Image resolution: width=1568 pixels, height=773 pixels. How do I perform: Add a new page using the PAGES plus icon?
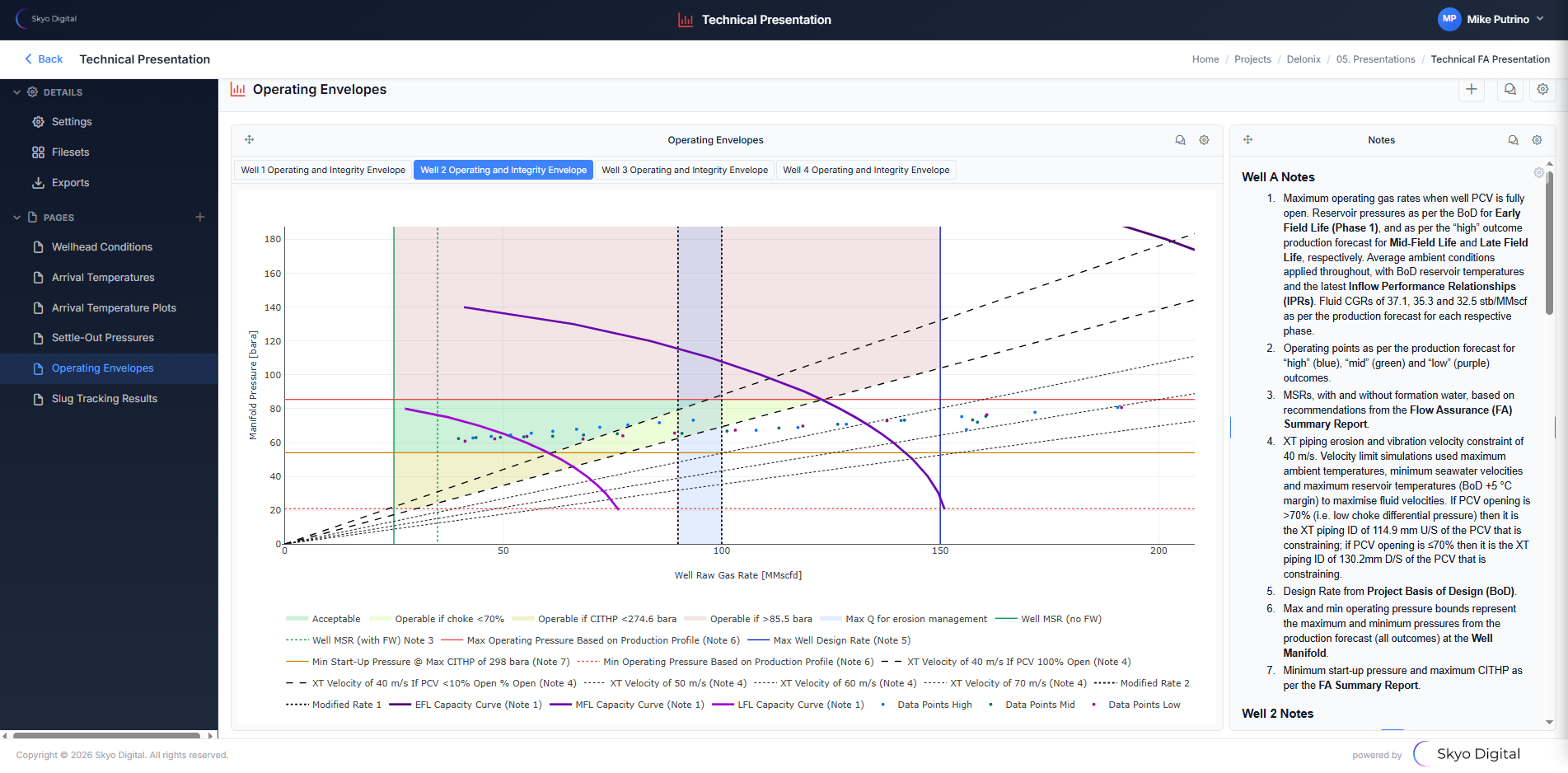pyautogui.click(x=200, y=217)
